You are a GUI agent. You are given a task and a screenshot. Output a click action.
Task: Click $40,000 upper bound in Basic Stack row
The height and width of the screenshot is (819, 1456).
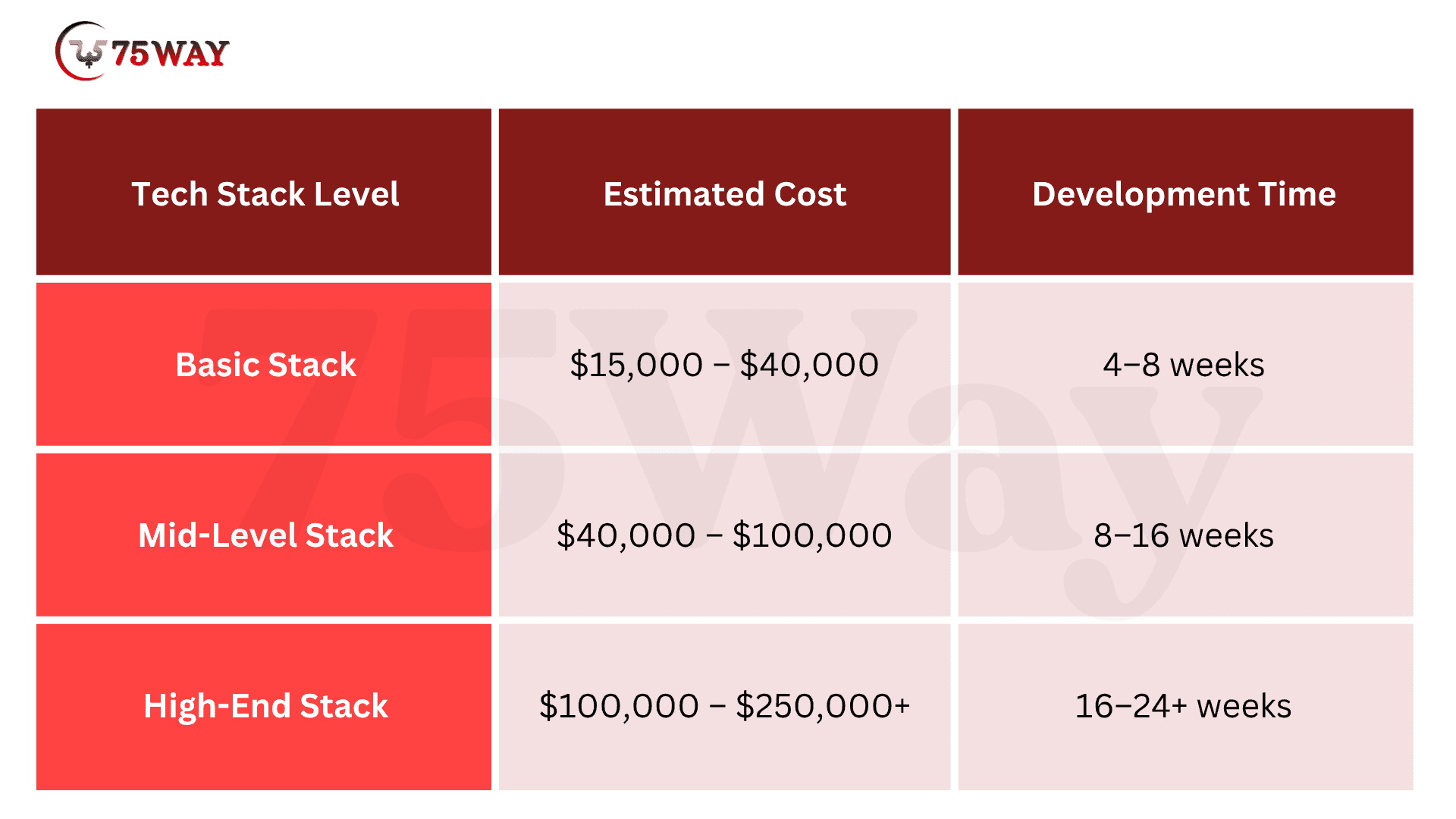(x=809, y=365)
